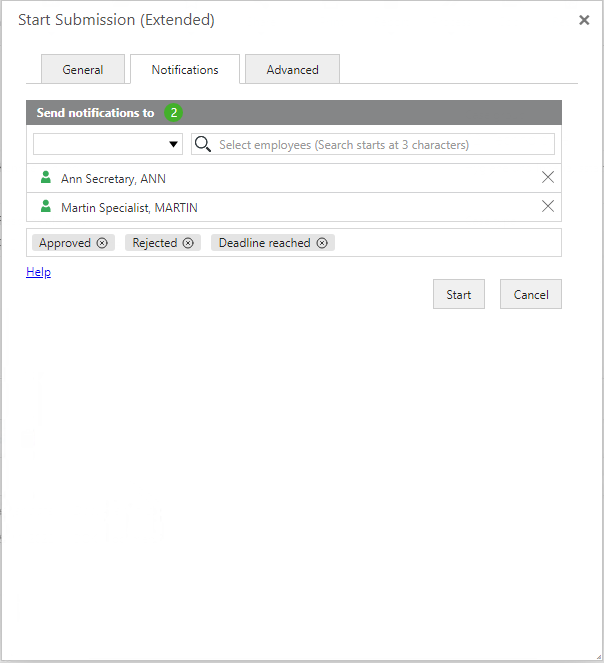Delete the Approved tag

(102, 243)
